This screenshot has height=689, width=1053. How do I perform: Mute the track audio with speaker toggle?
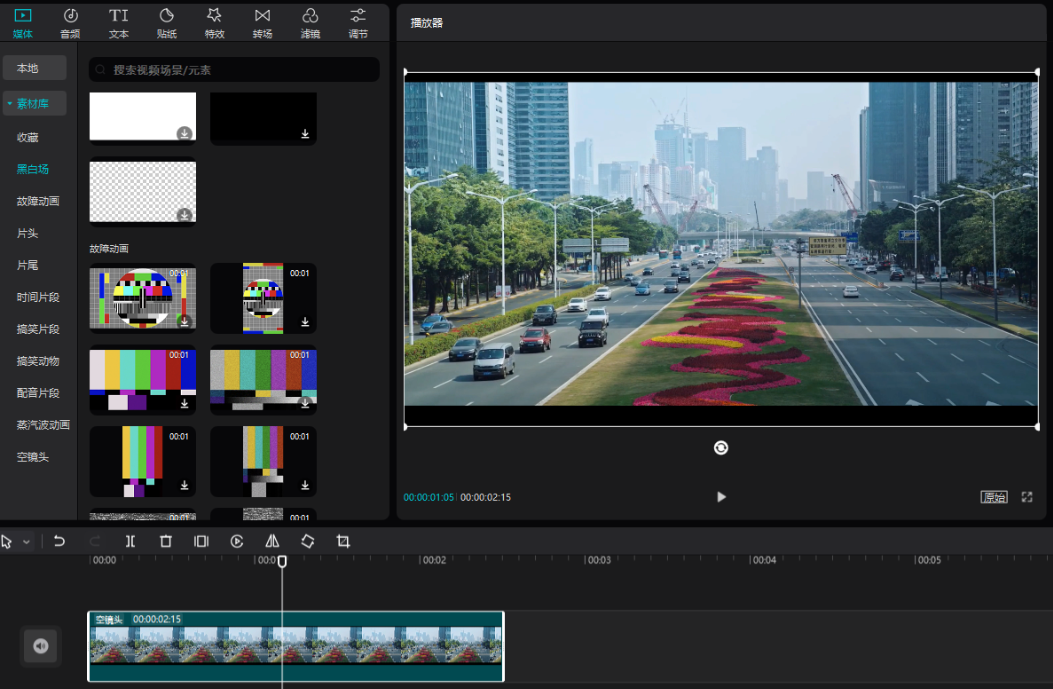(x=41, y=646)
